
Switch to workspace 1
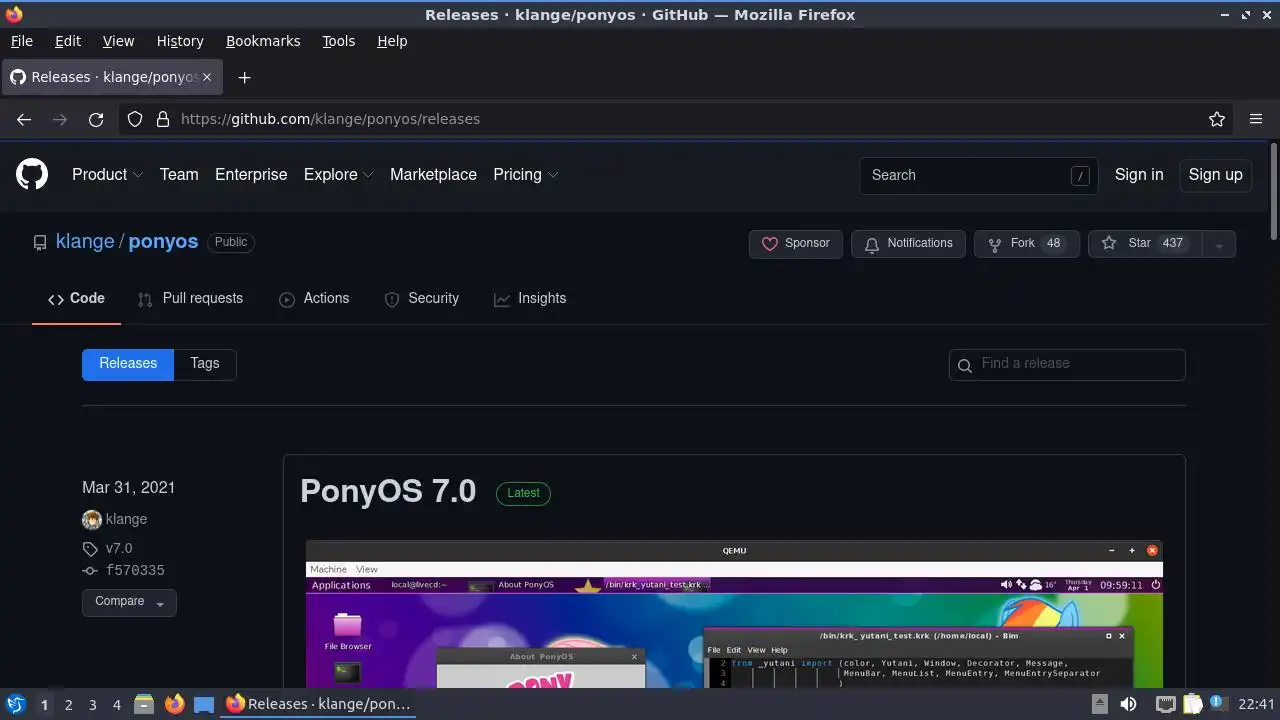point(44,705)
